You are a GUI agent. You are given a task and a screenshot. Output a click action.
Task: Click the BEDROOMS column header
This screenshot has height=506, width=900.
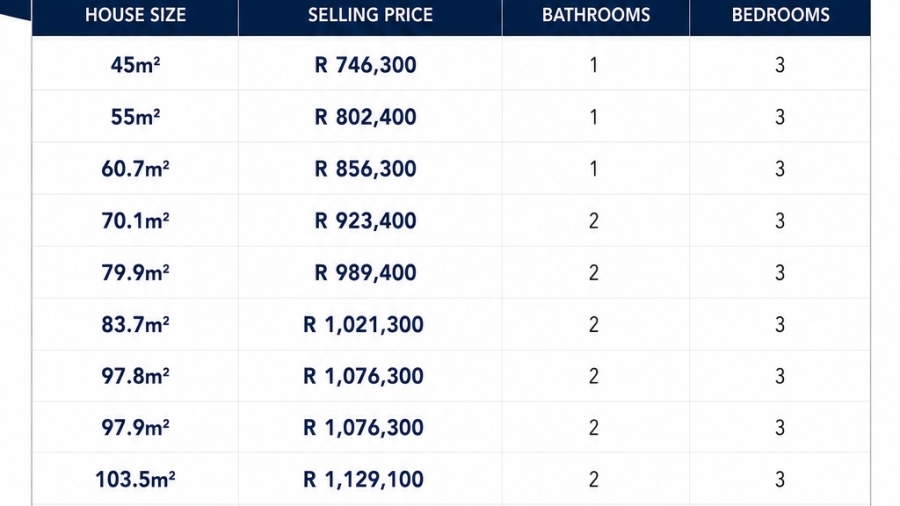[781, 15]
